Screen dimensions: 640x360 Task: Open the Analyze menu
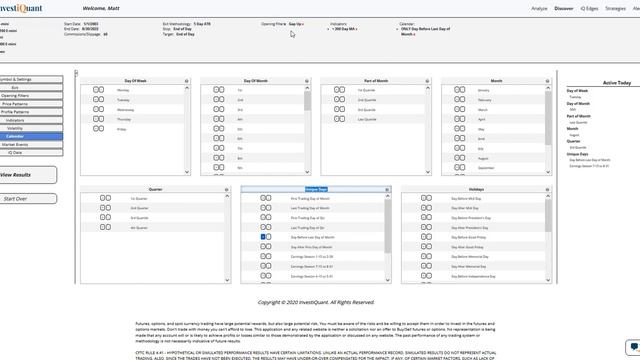[x=539, y=9]
